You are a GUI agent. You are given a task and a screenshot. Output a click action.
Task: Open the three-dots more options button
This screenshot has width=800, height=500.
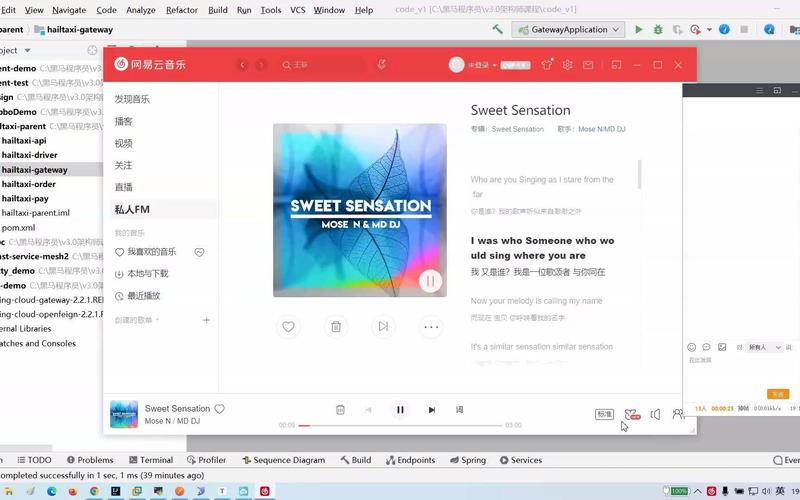coord(431,327)
